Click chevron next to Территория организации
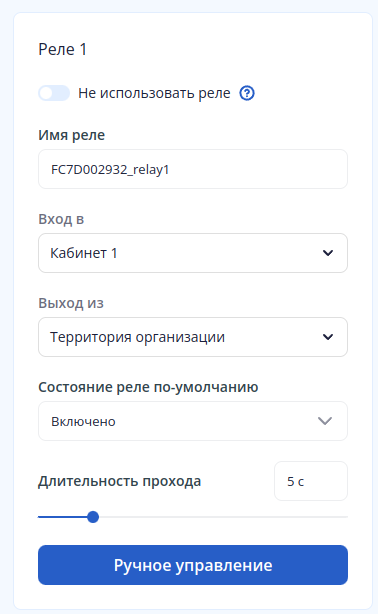 click(328, 337)
